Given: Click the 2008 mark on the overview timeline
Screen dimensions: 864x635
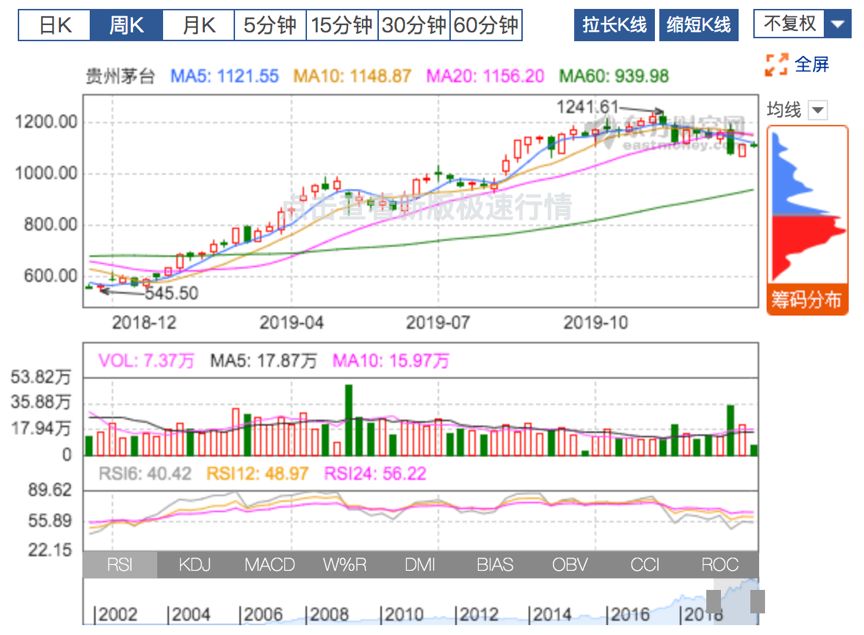Looking at the screenshot, I should tap(327, 614).
